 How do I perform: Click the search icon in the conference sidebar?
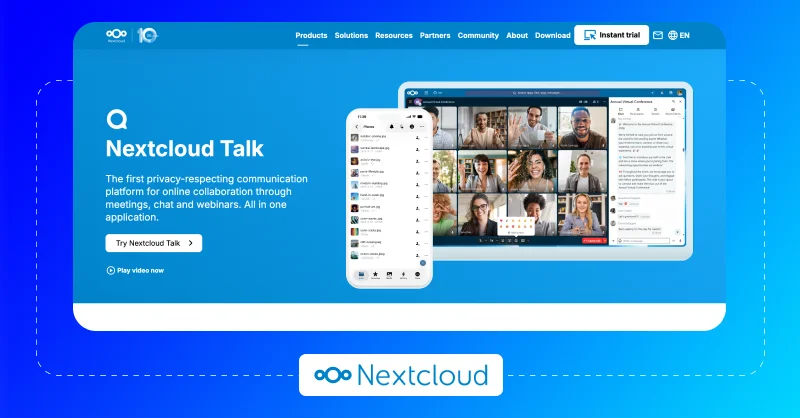click(673, 102)
